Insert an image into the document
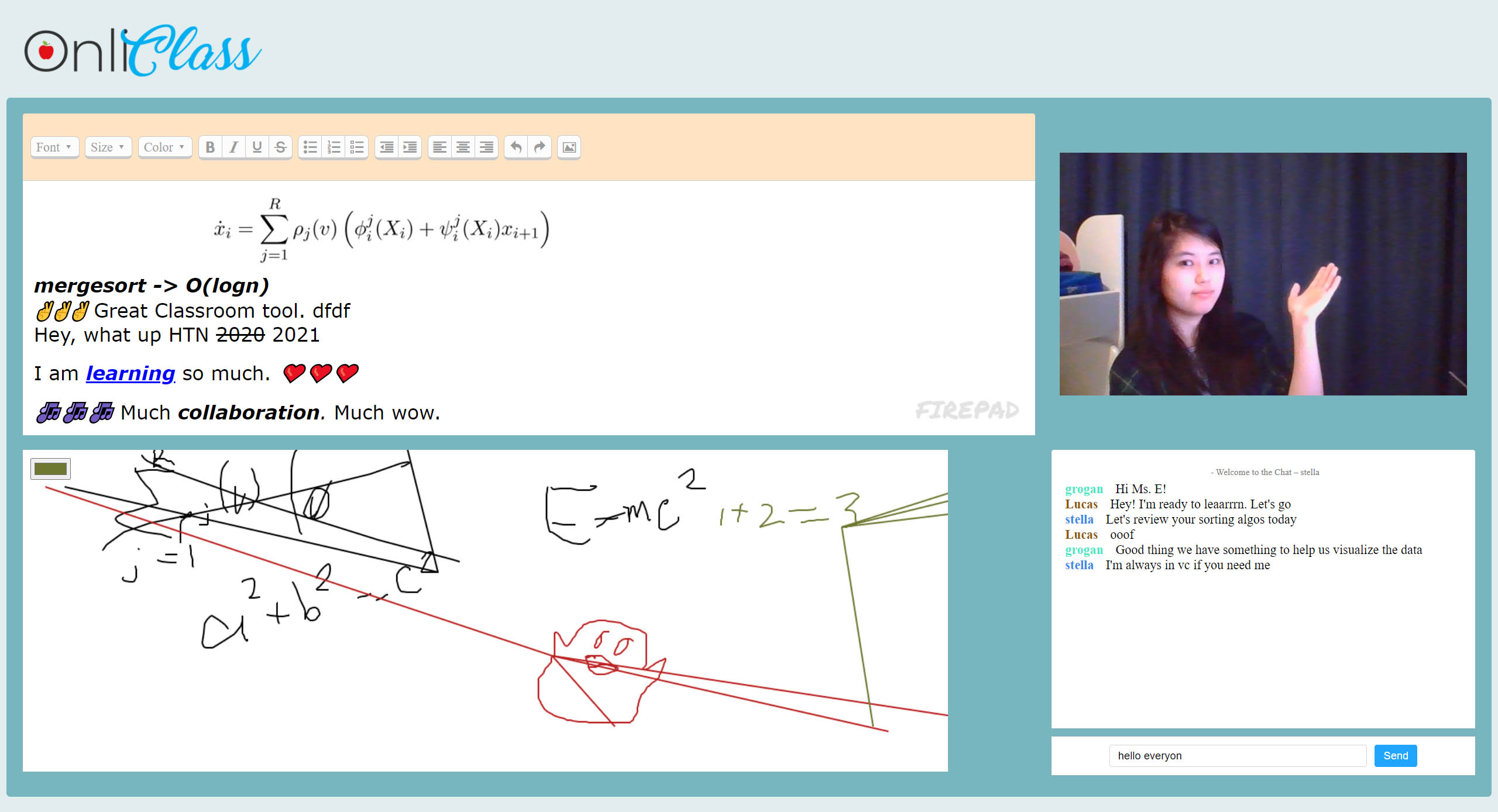Screen dimensions: 1498x812 569,147
